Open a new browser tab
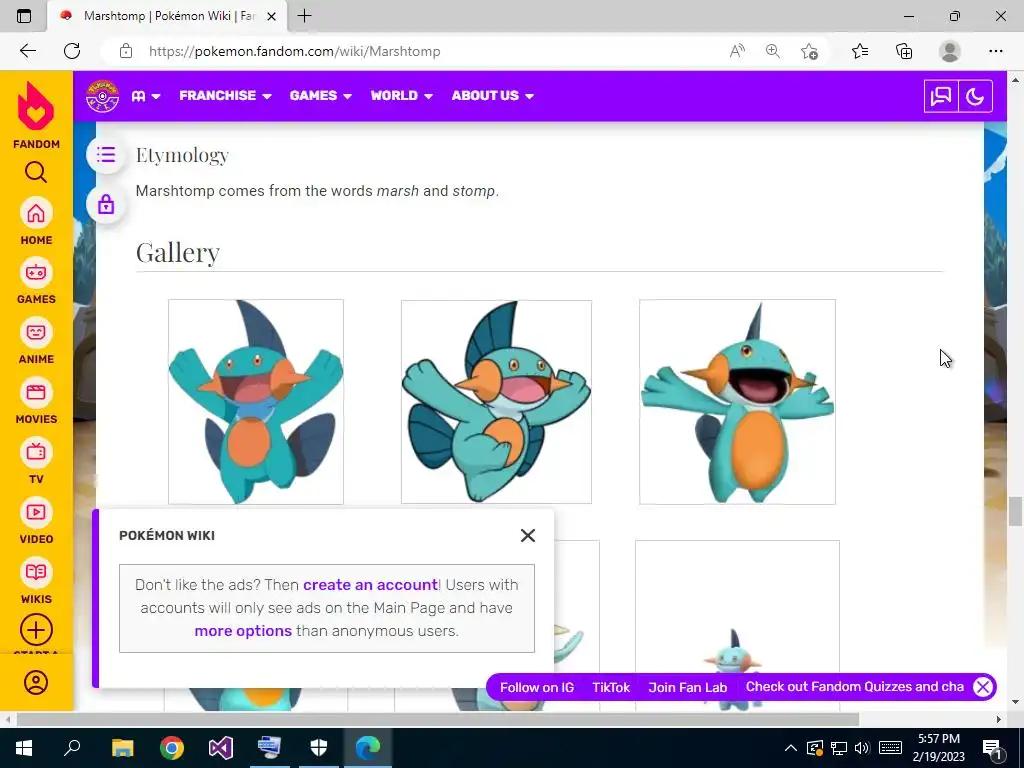This screenshot has width=1024, height=768. (304, 16)
